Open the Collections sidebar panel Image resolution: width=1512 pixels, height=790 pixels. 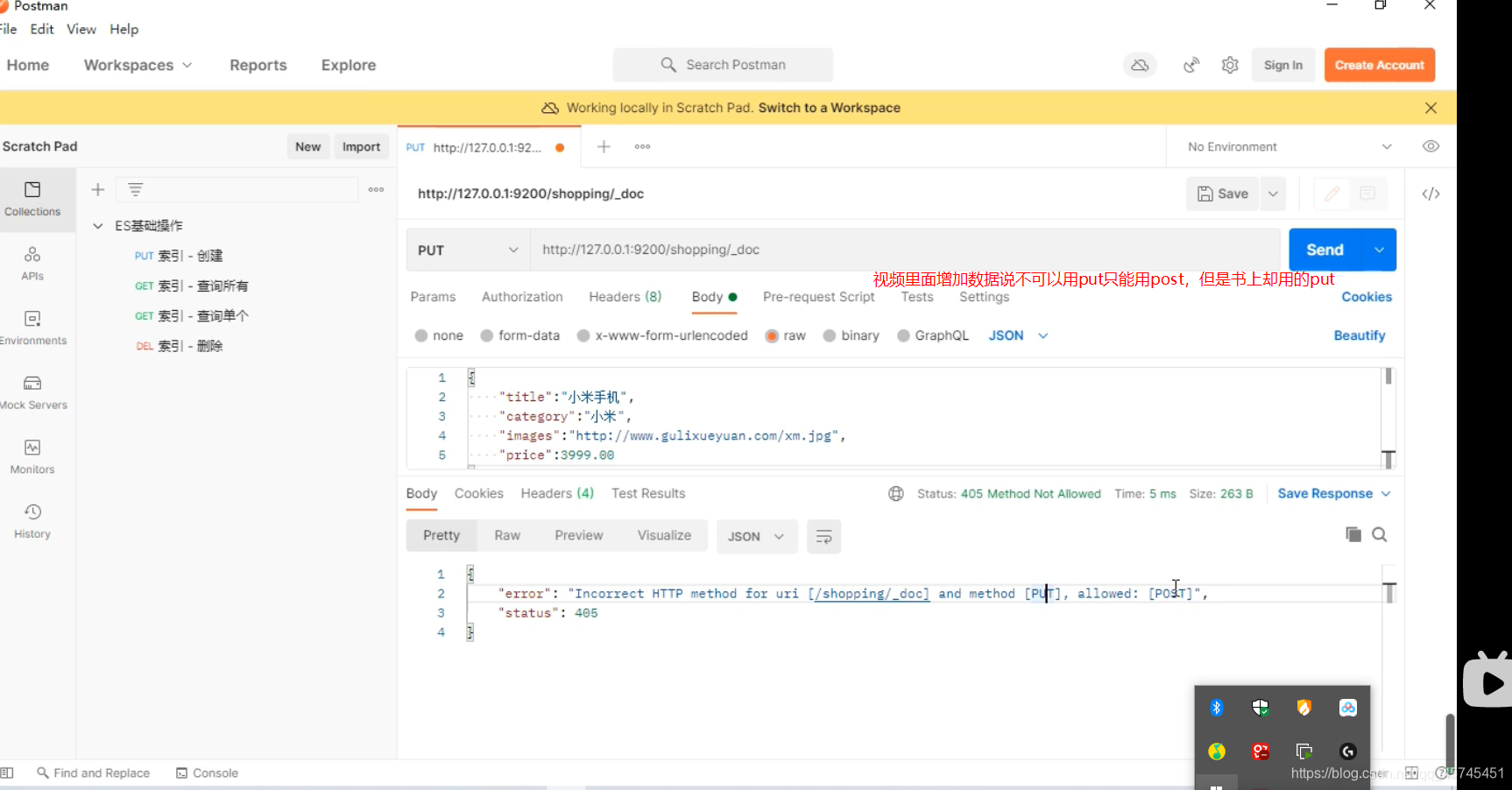tap(32, 200)
